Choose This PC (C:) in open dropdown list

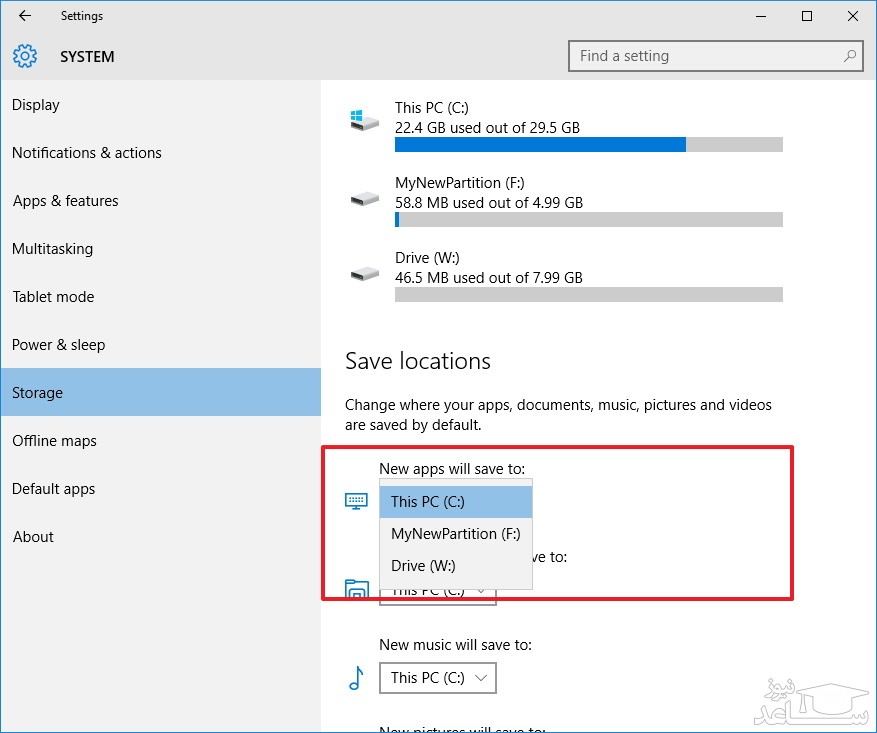[455, 502]
